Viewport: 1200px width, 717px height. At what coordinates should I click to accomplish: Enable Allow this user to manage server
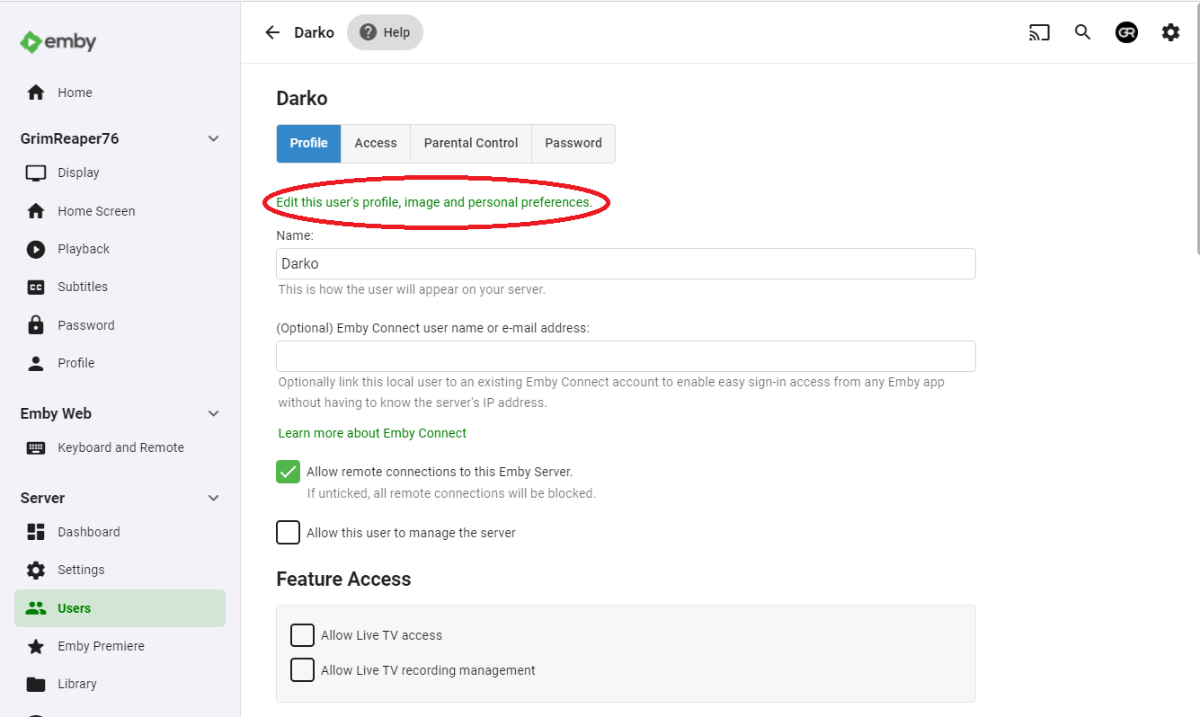(288, 532)
